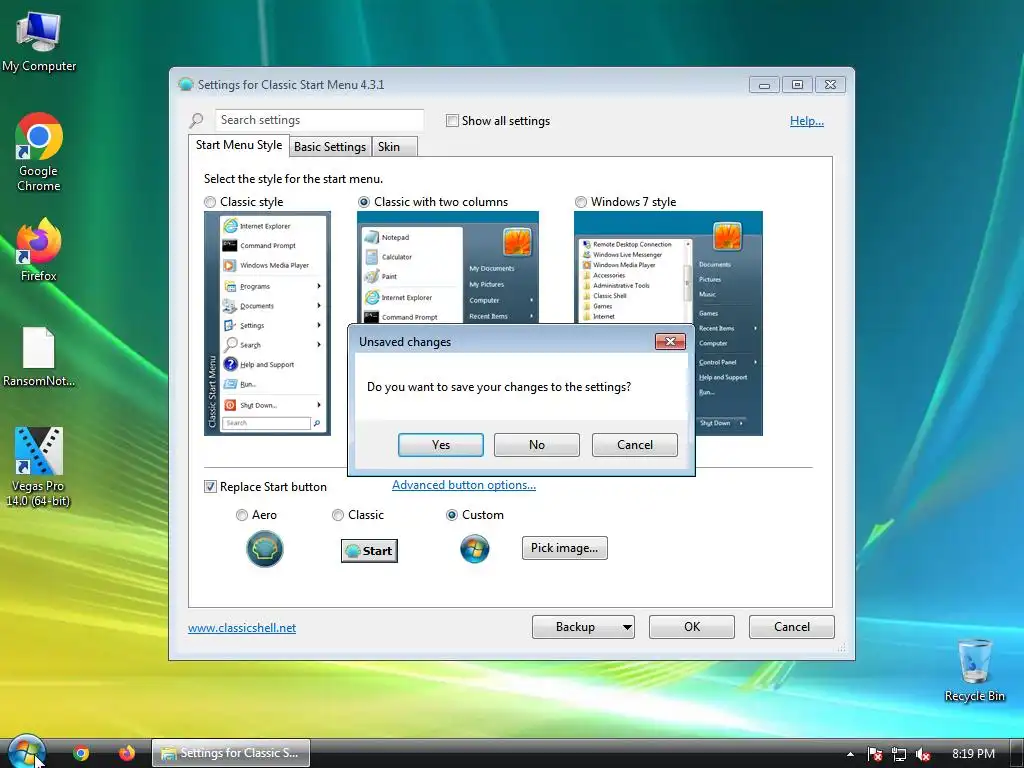
Task: Cancel the Unsaved changes dialog
Action: (635, 445)
